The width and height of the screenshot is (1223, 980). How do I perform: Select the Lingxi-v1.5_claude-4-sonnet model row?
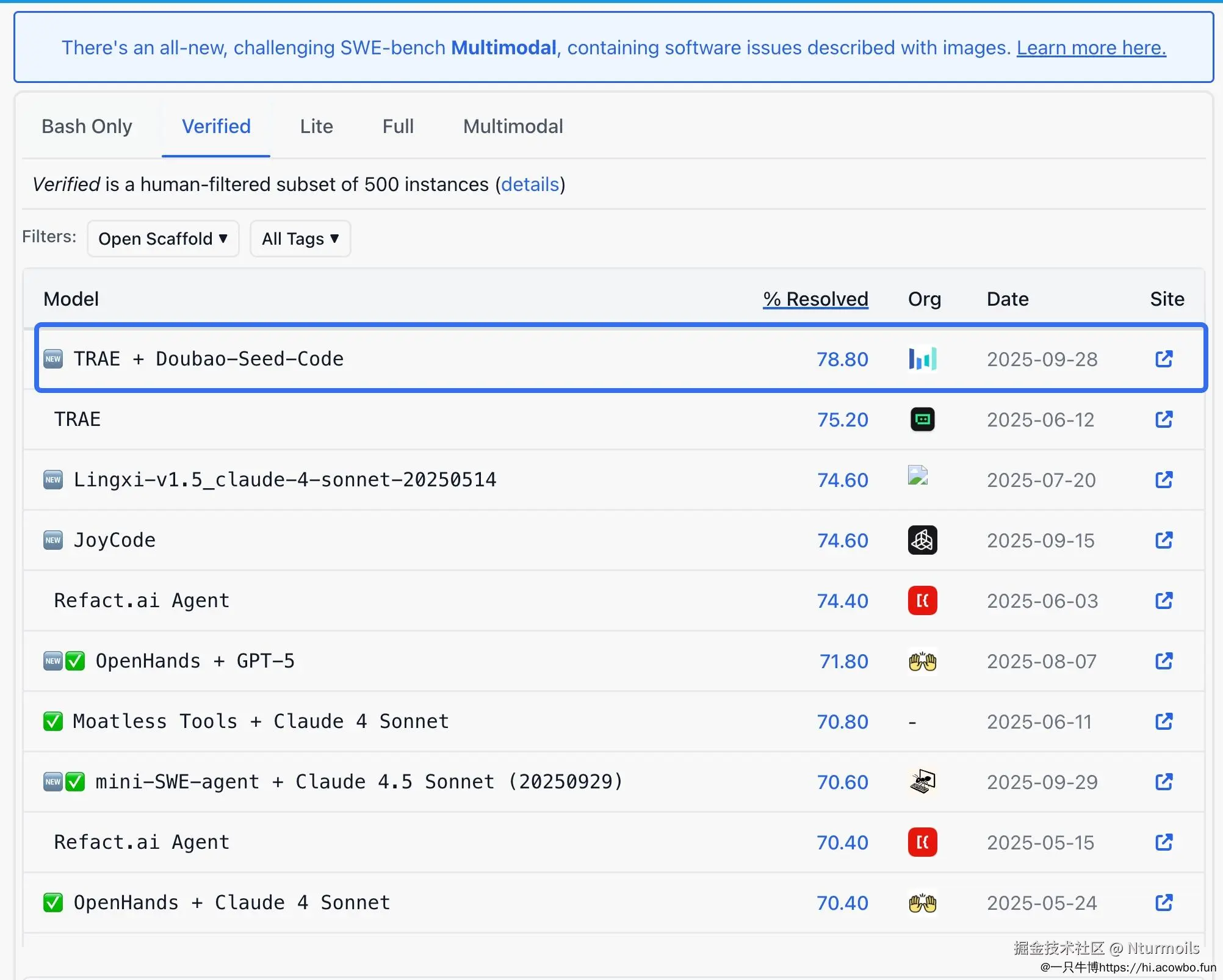click(284, 480)
